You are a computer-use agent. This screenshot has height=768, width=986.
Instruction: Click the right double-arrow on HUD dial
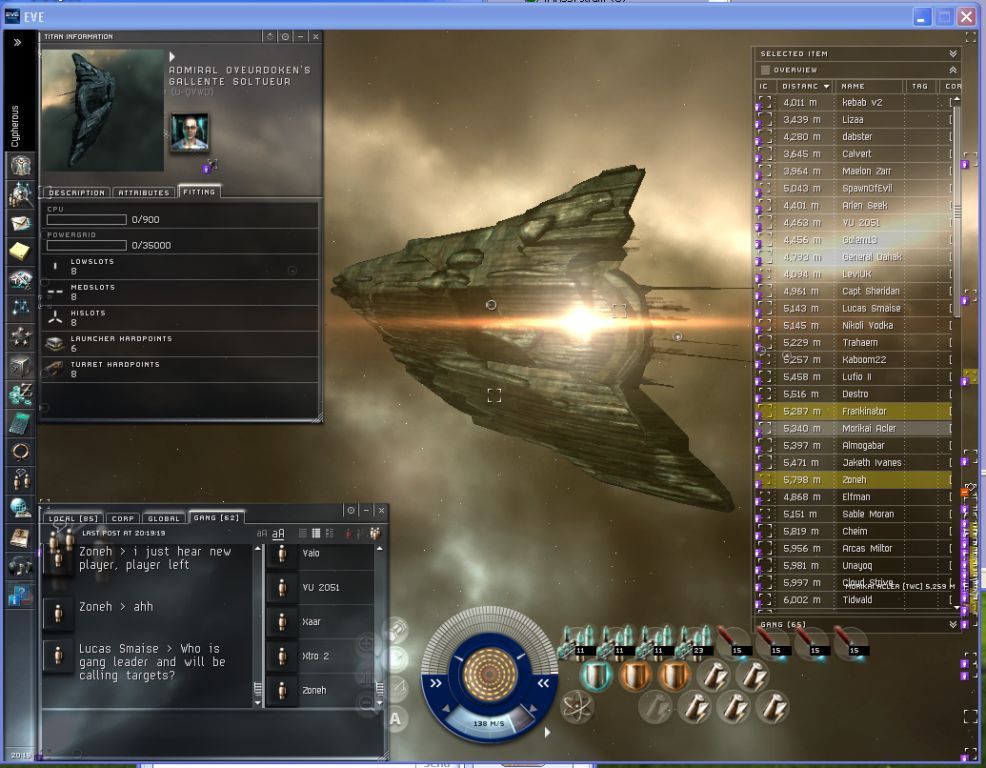(x=543, y=683)
